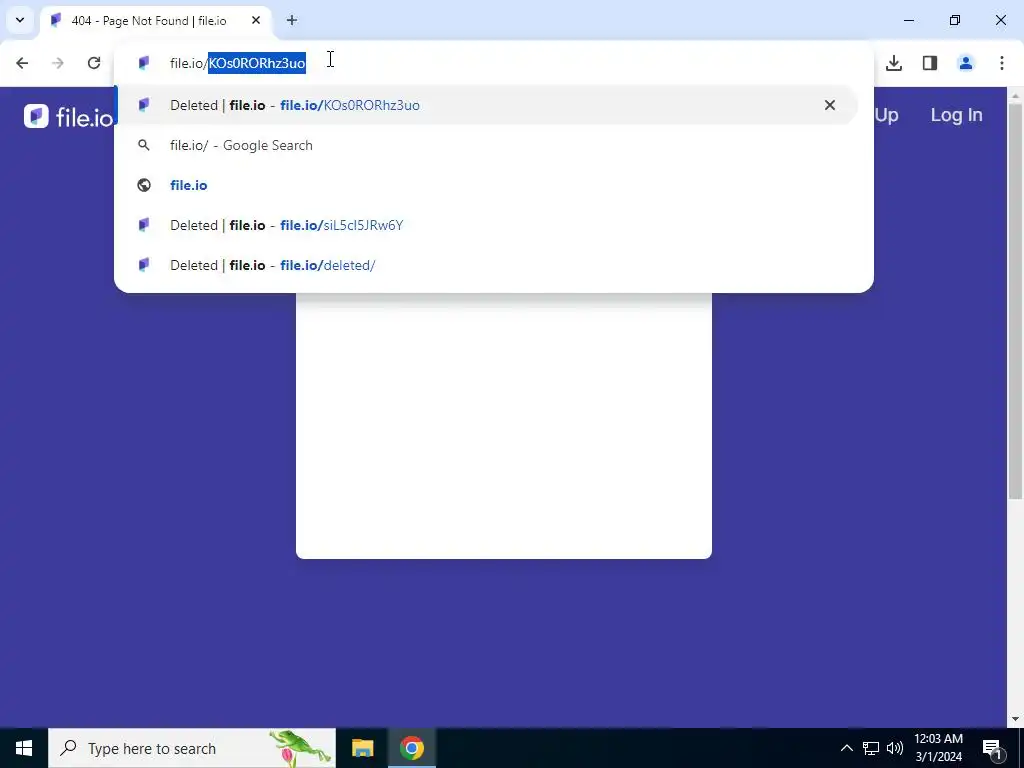Open File Explorer from the taskbar
Screen dimensions: 1024x768
(362, 748)
